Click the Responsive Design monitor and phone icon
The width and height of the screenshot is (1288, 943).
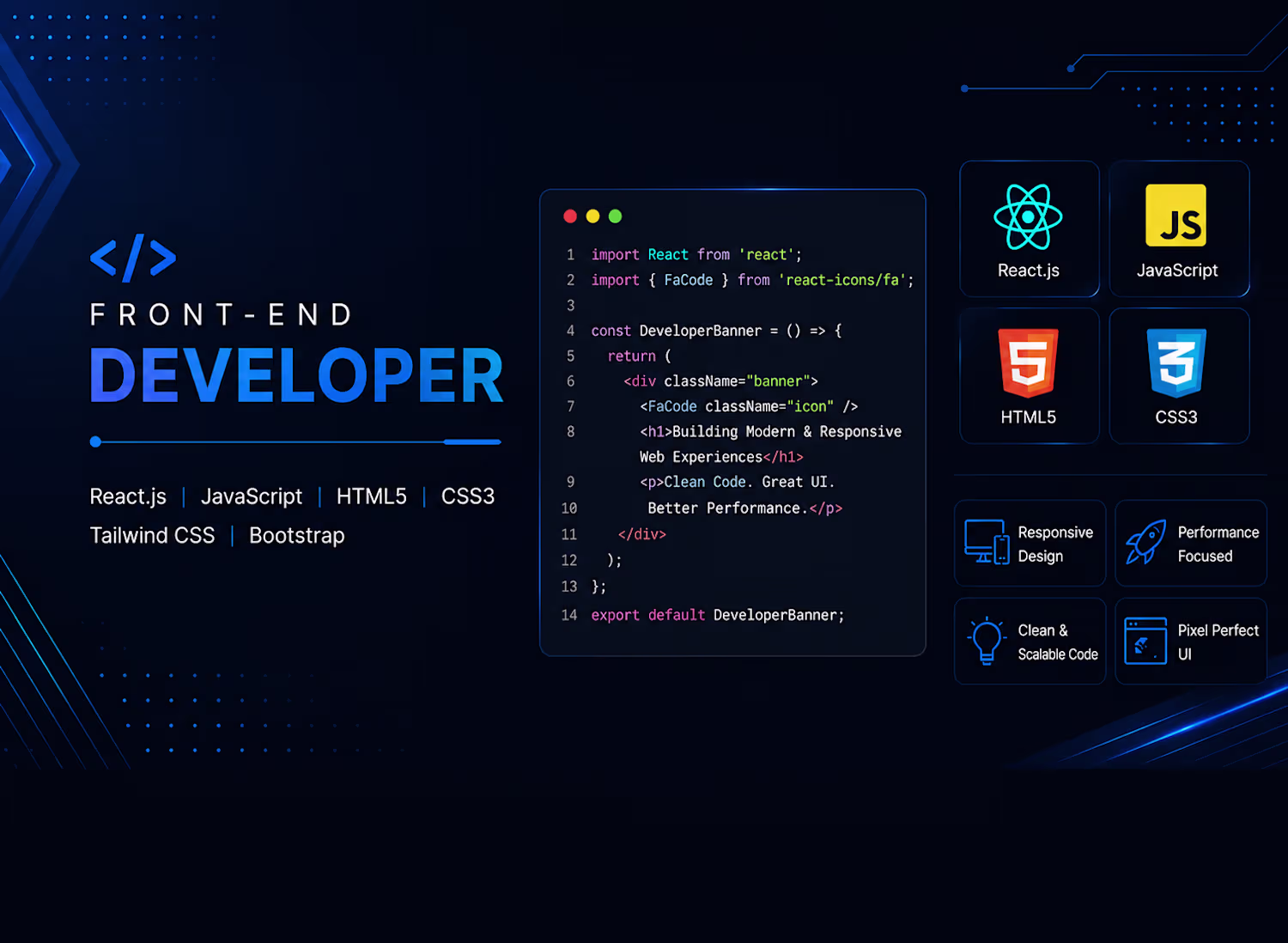coord(987,542)
